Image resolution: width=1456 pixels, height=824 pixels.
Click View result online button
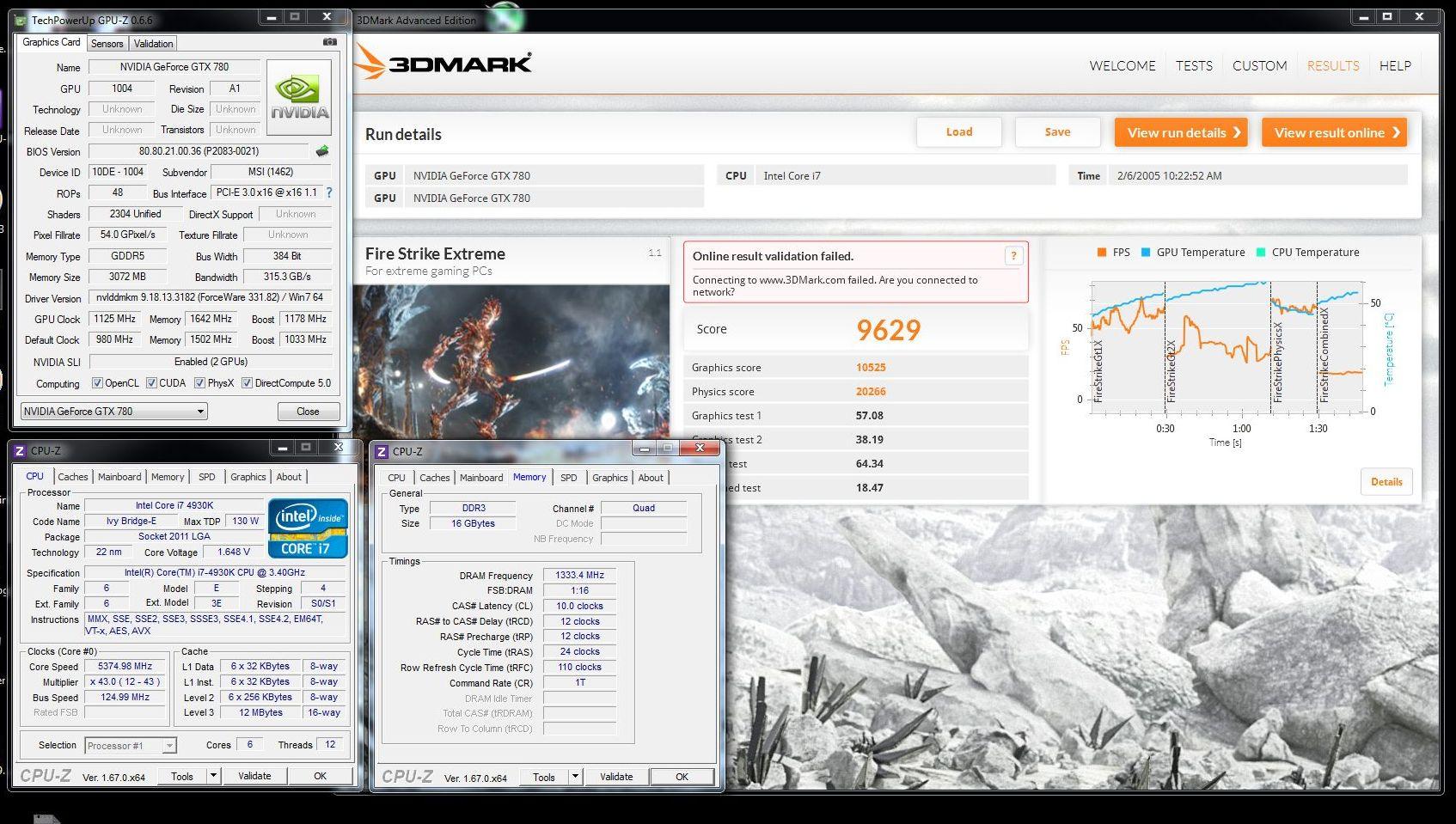tap(1334, 132)
